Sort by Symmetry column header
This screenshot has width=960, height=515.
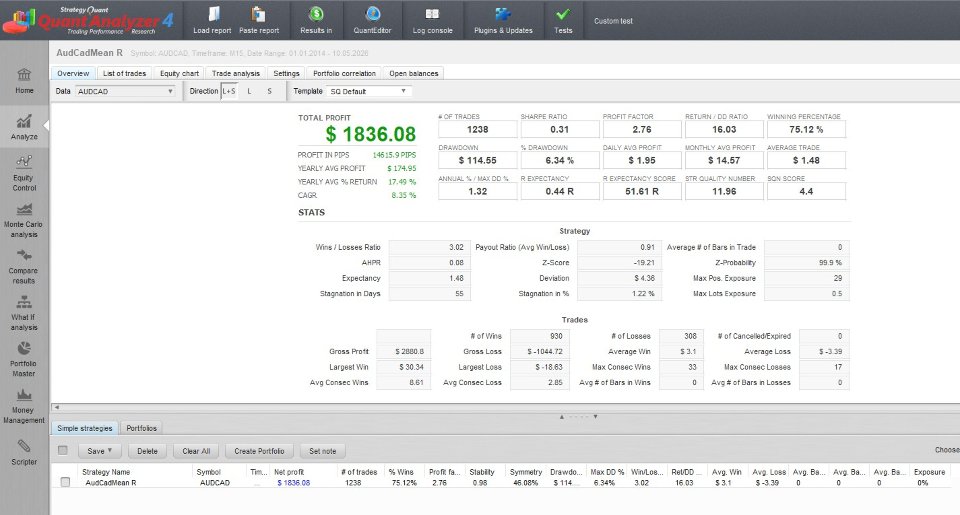pyautogui.click(x=526, y=472)
